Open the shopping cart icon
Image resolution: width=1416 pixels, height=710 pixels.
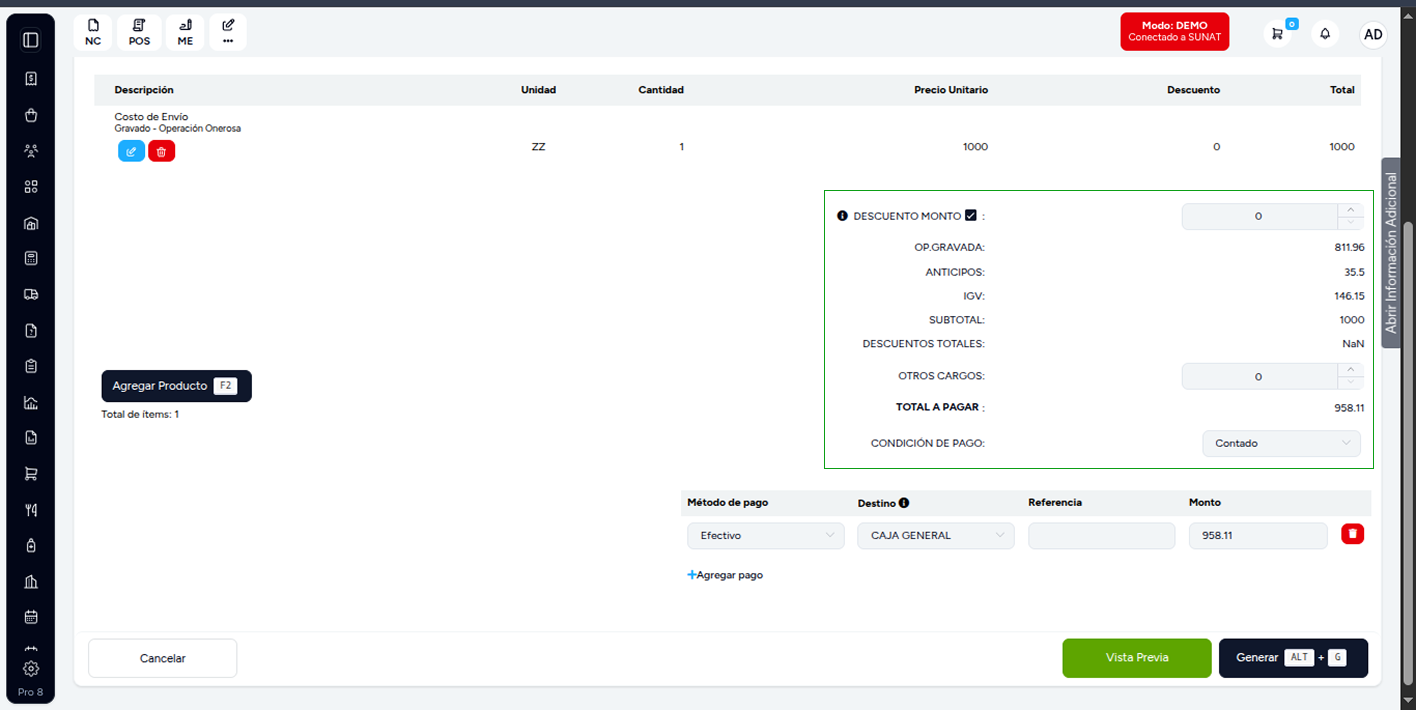click(1277, 33)
